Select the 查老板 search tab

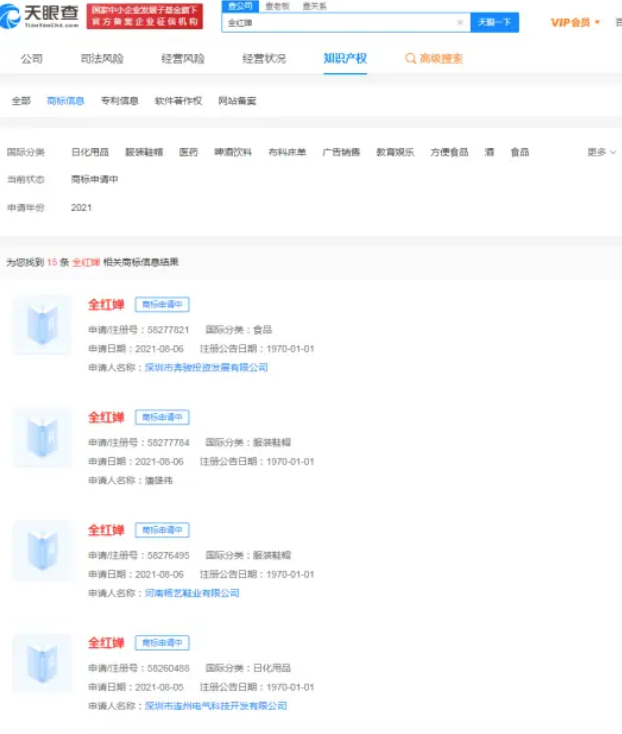click(x=278, y=6)
